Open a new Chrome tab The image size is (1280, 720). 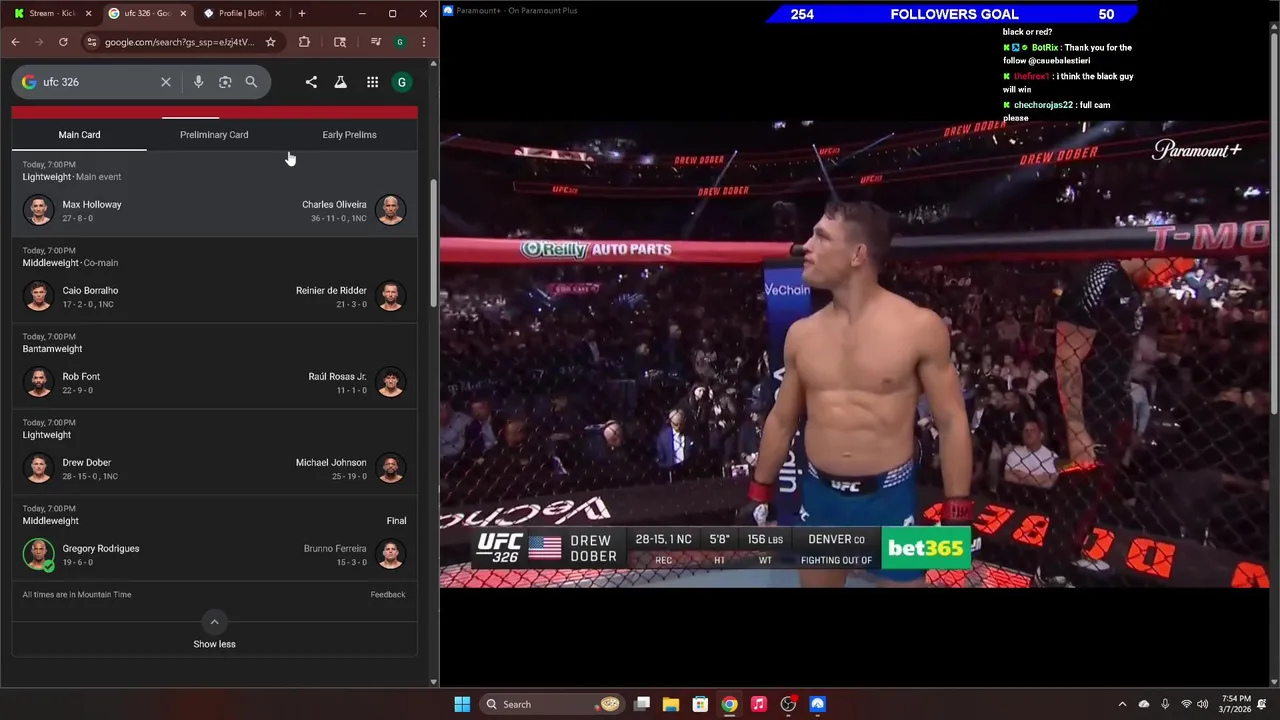pyautogui.click(x=302, y=13)
